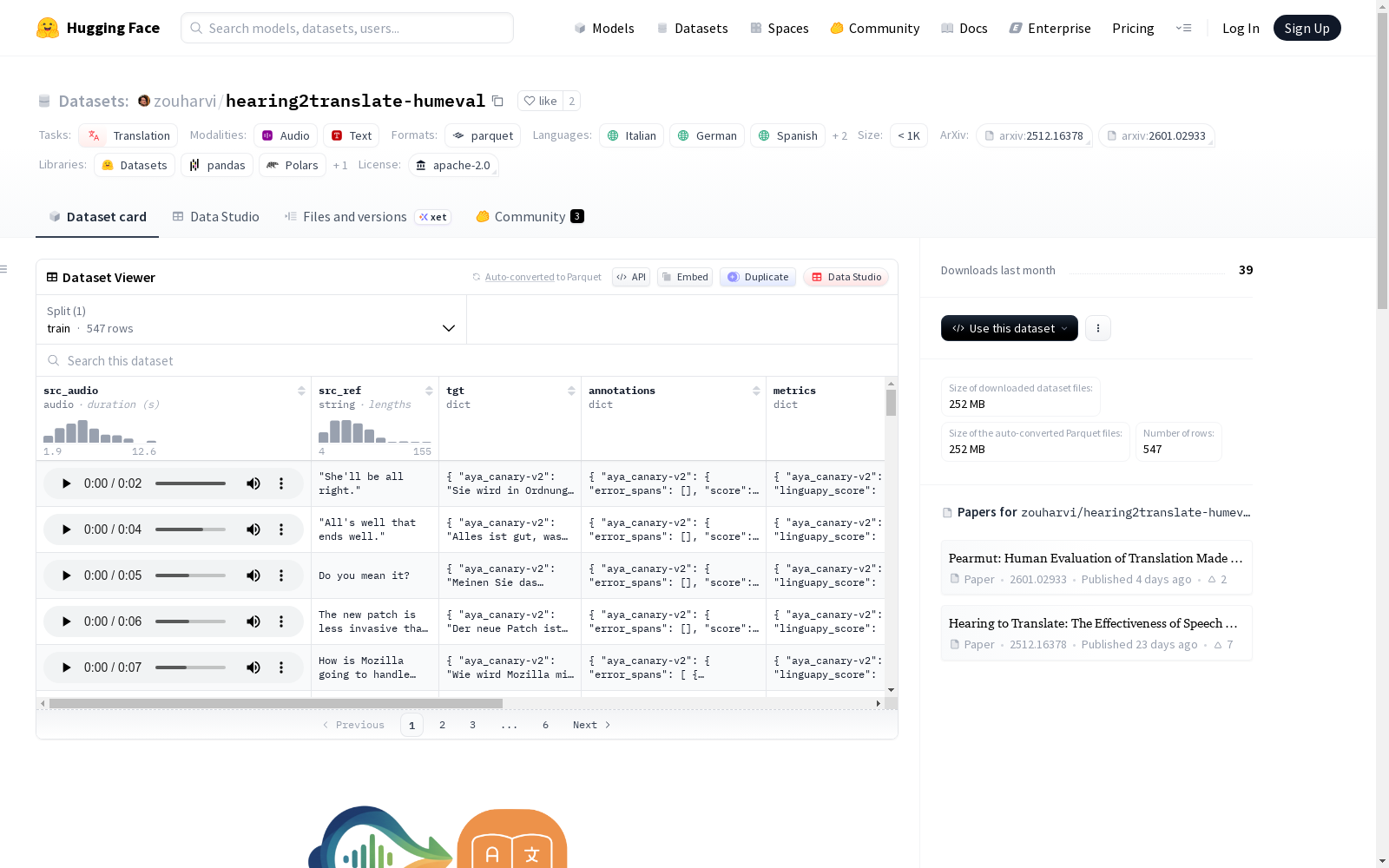Mute the 0:05 audio clip
Screen dimensions: 1389x868
pyautogui.click(x=253, y=575)
